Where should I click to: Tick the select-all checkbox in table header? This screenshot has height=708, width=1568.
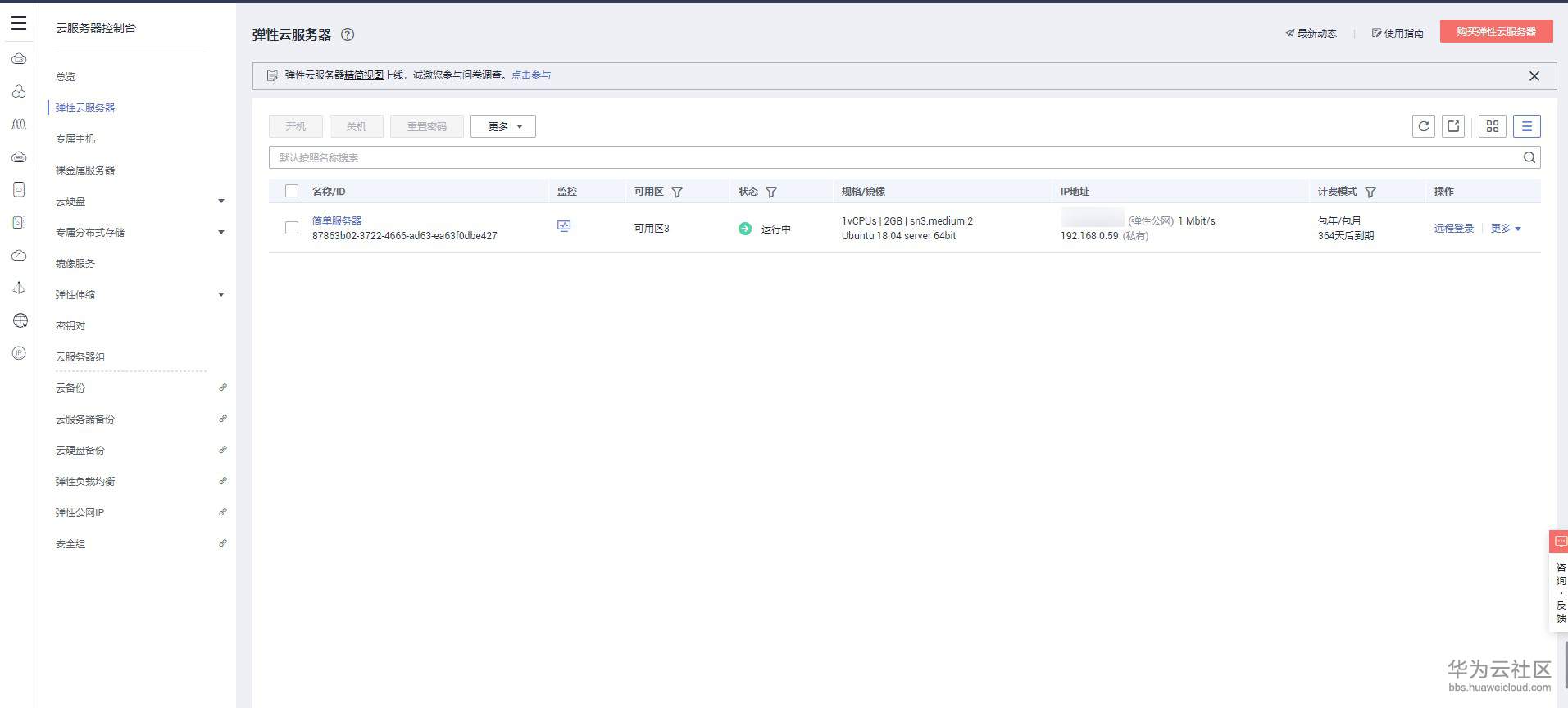click(292, 191)
